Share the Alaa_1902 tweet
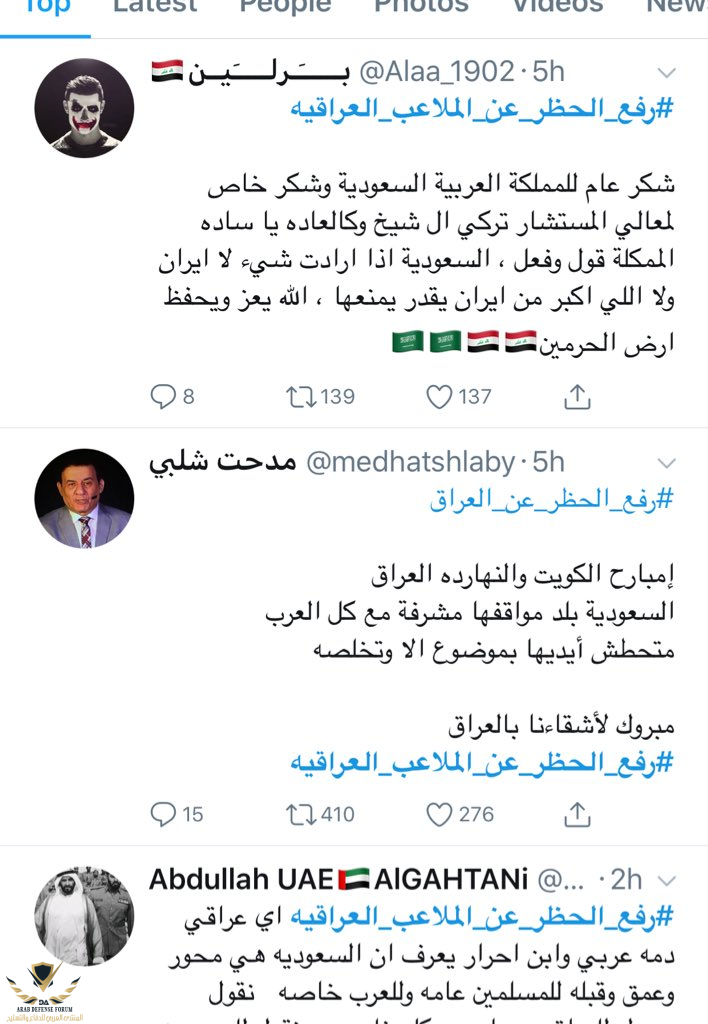 (x=577, y=397)
